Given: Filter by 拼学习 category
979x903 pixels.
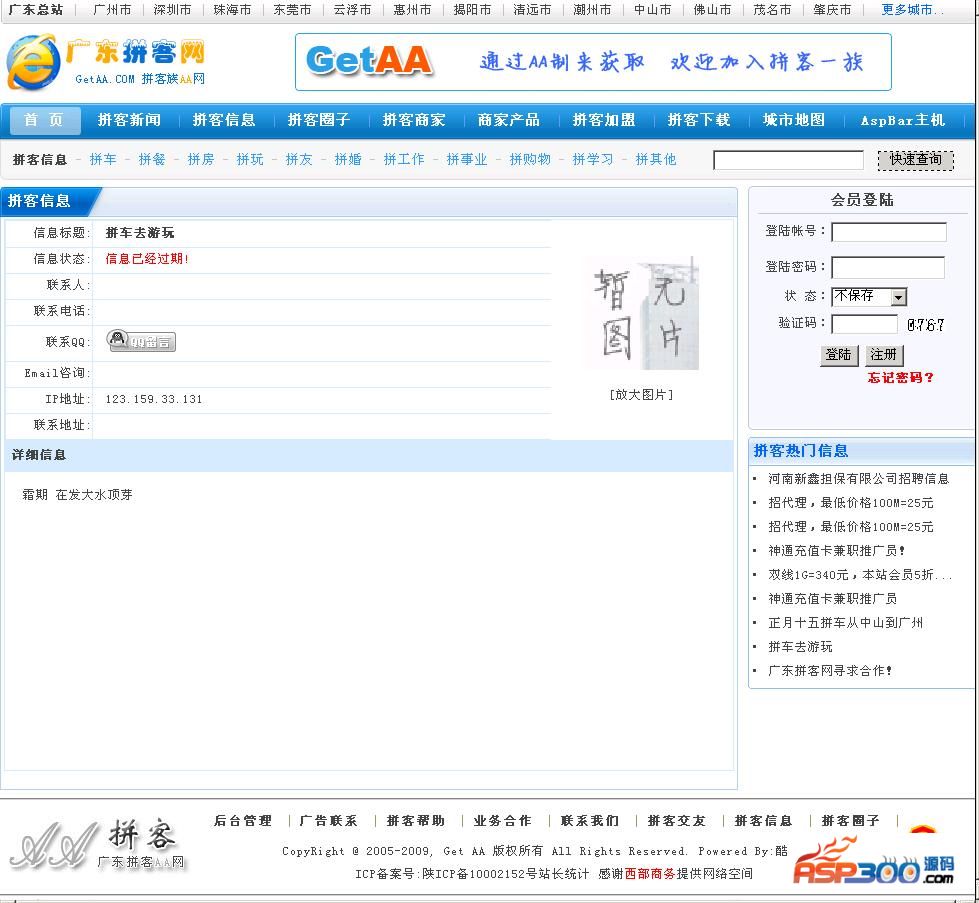Looking at the screenshot, I should click(x=593, y=159).
